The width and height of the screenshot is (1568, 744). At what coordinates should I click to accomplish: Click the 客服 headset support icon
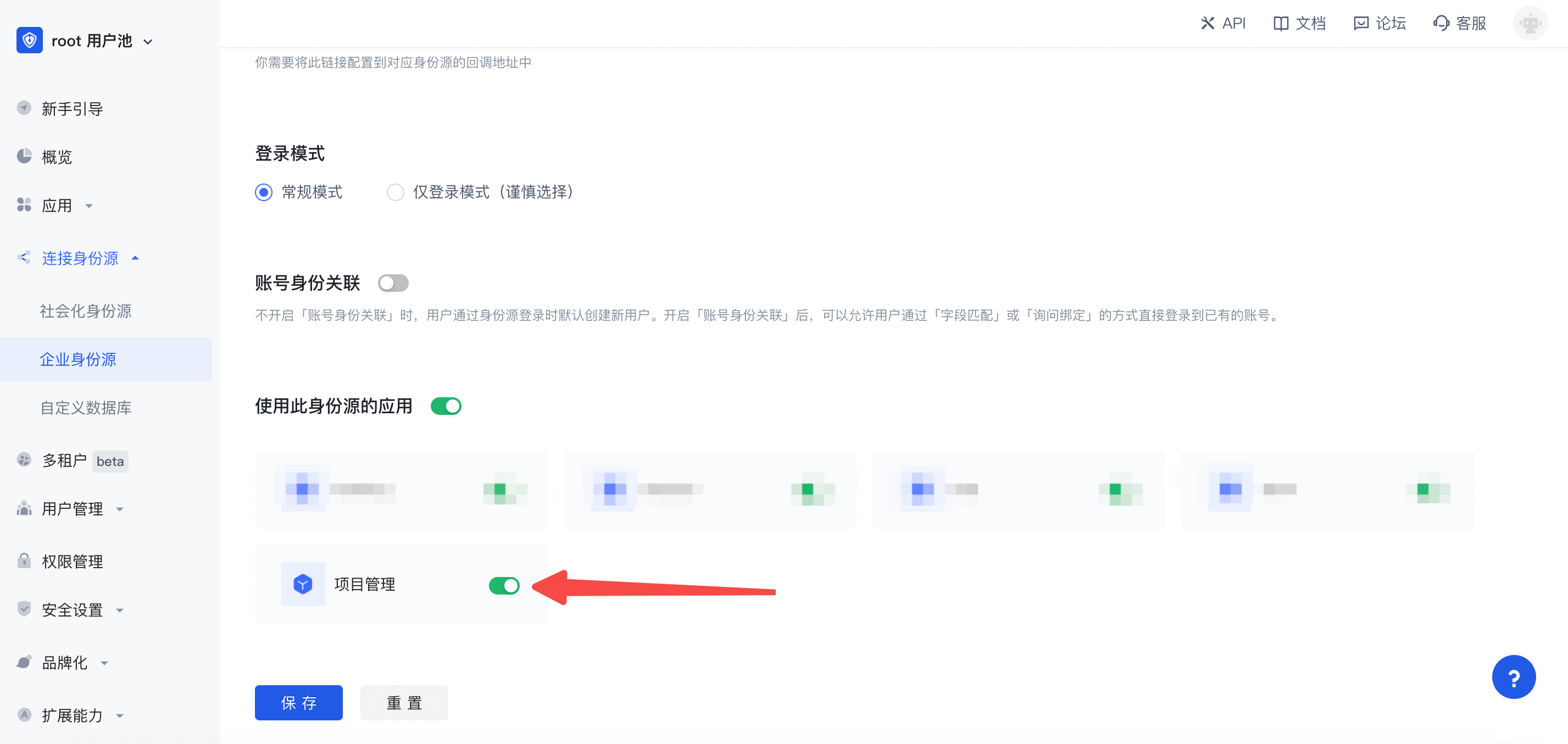(x=1441, y=23)
